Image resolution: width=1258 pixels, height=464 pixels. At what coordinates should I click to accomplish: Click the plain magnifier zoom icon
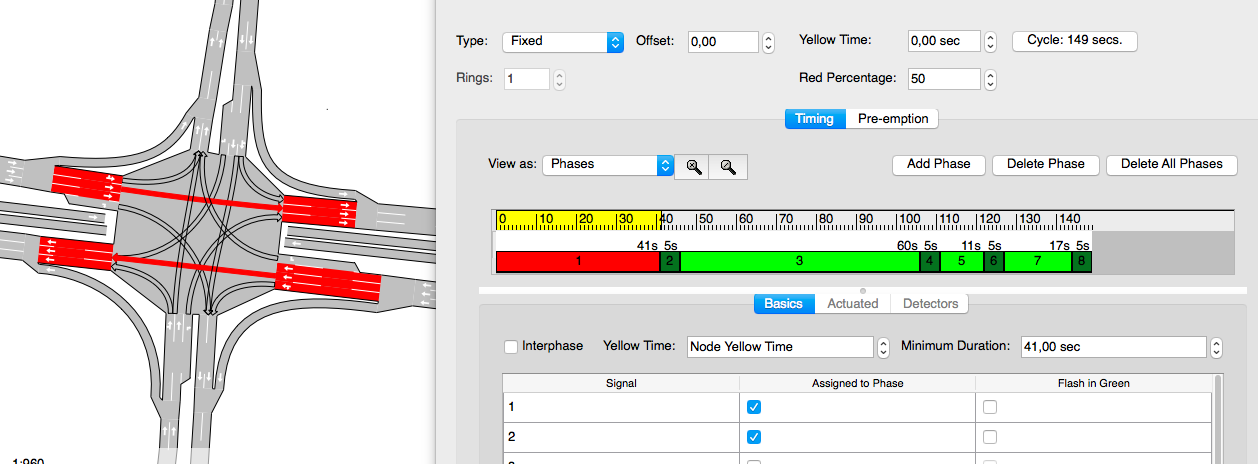point(728,167)
